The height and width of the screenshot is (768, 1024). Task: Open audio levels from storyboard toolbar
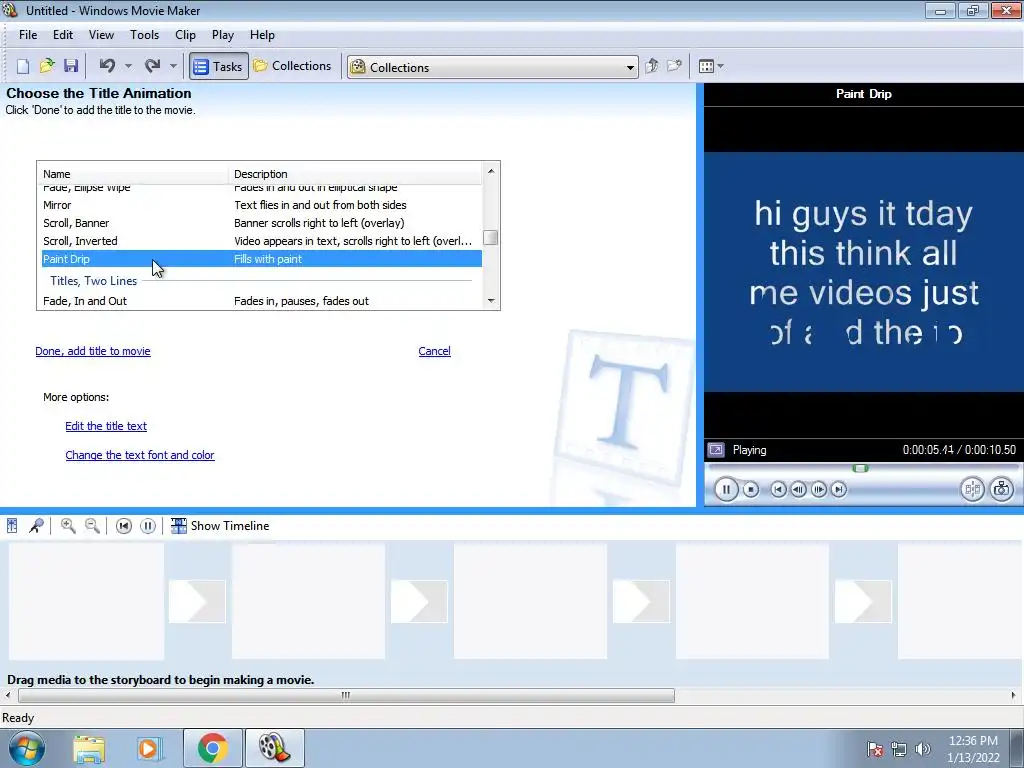coord(12,526)
